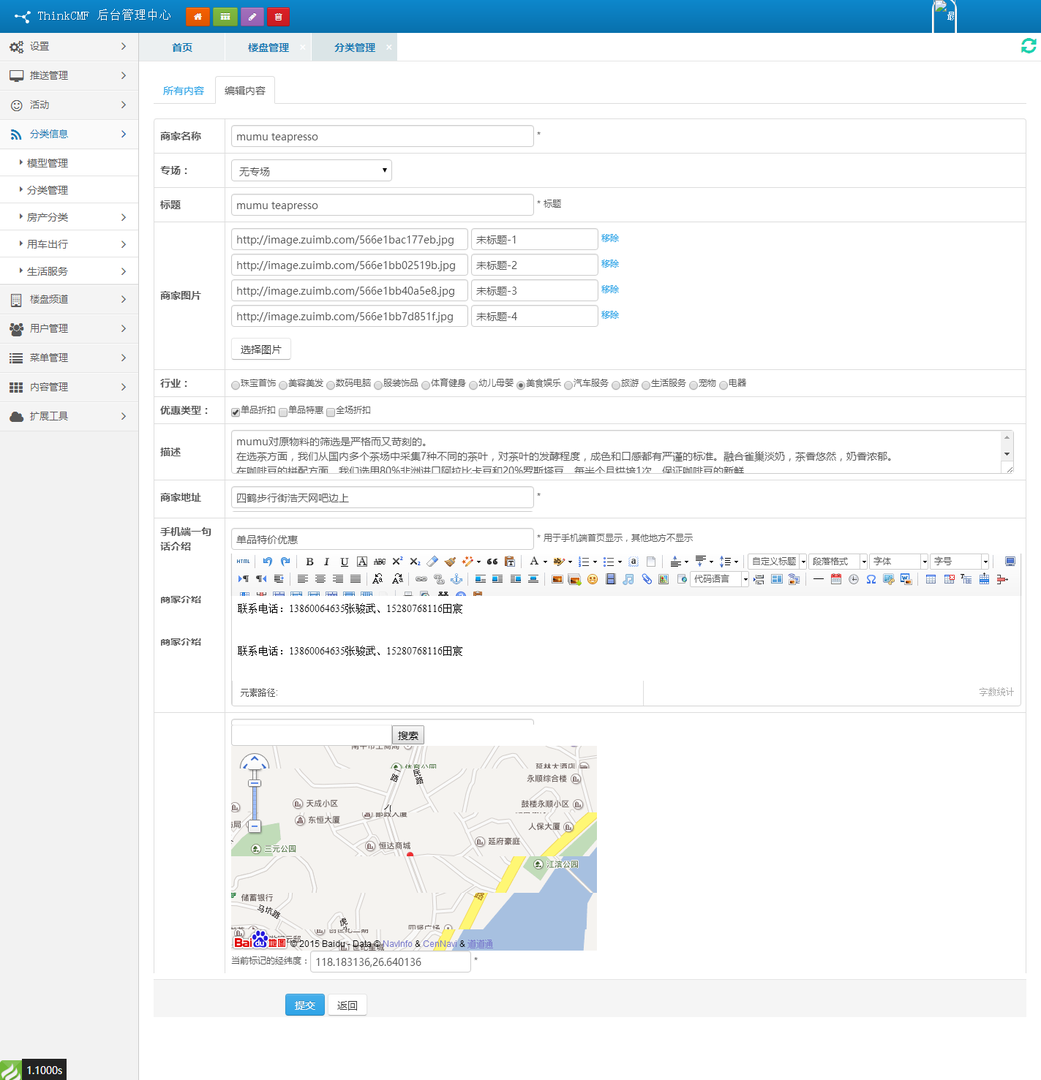Viewport: 1041px width, 1080px height.
Task: Click the anchor icon in editor
Action: [456, 579]
